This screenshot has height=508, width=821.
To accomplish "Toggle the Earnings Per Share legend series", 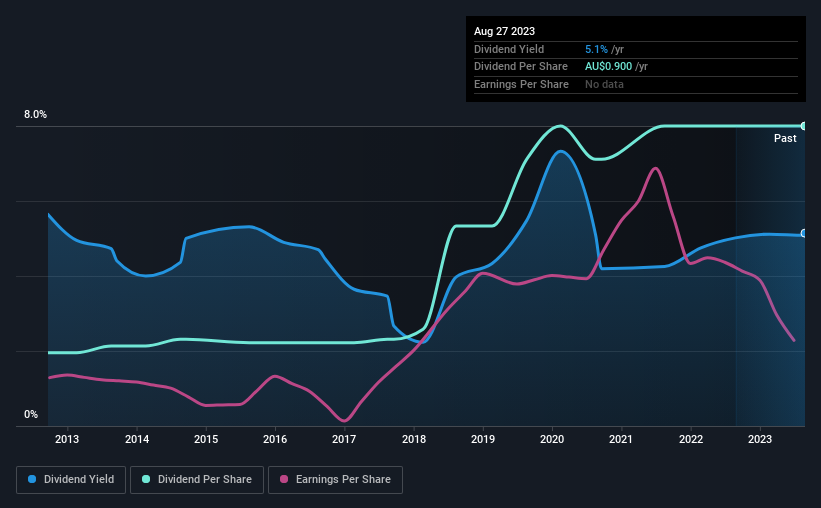I will [x=335, y=480].
